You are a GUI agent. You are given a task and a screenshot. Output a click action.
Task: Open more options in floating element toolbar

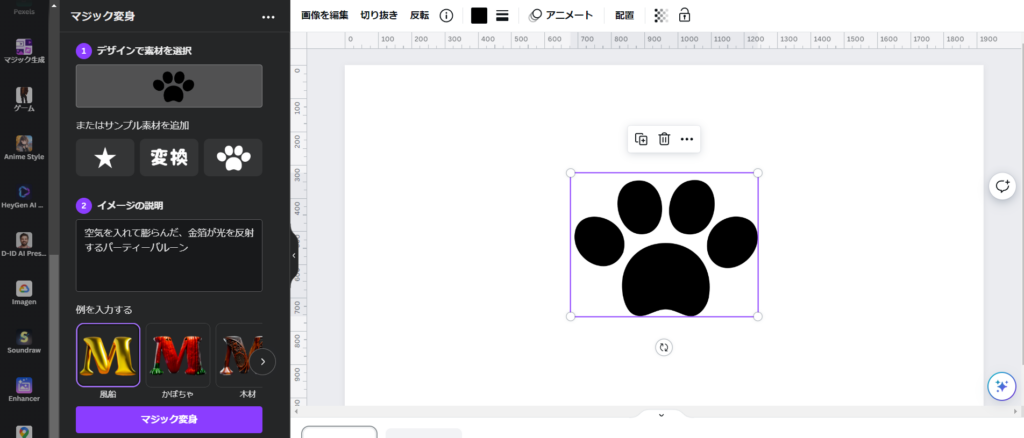coord(687,139)
